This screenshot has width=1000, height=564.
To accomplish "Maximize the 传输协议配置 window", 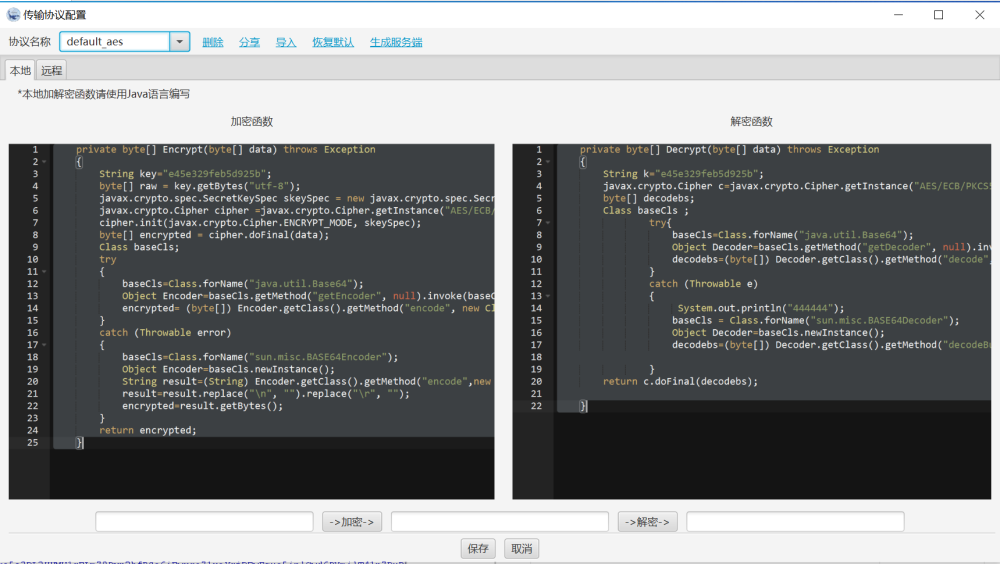I will tap(938, 14).
